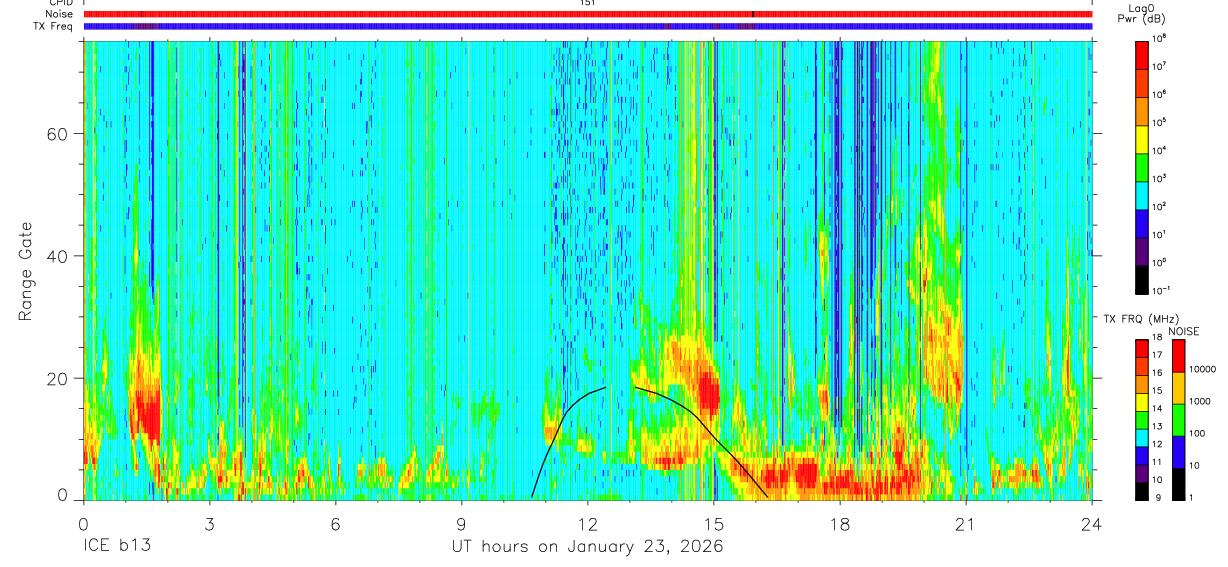Pick the red top segment of the TX FRQ colorbar
Screen dimensions: 1228x567
point(1142,347)
